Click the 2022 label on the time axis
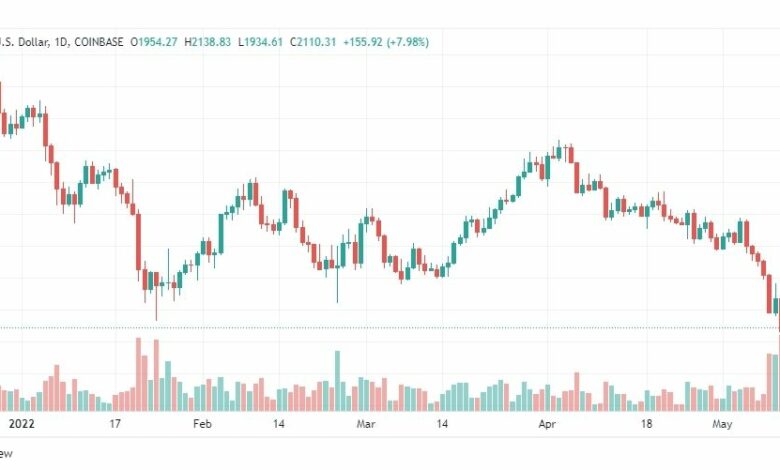The image size is (780, 470). (22, 424)
